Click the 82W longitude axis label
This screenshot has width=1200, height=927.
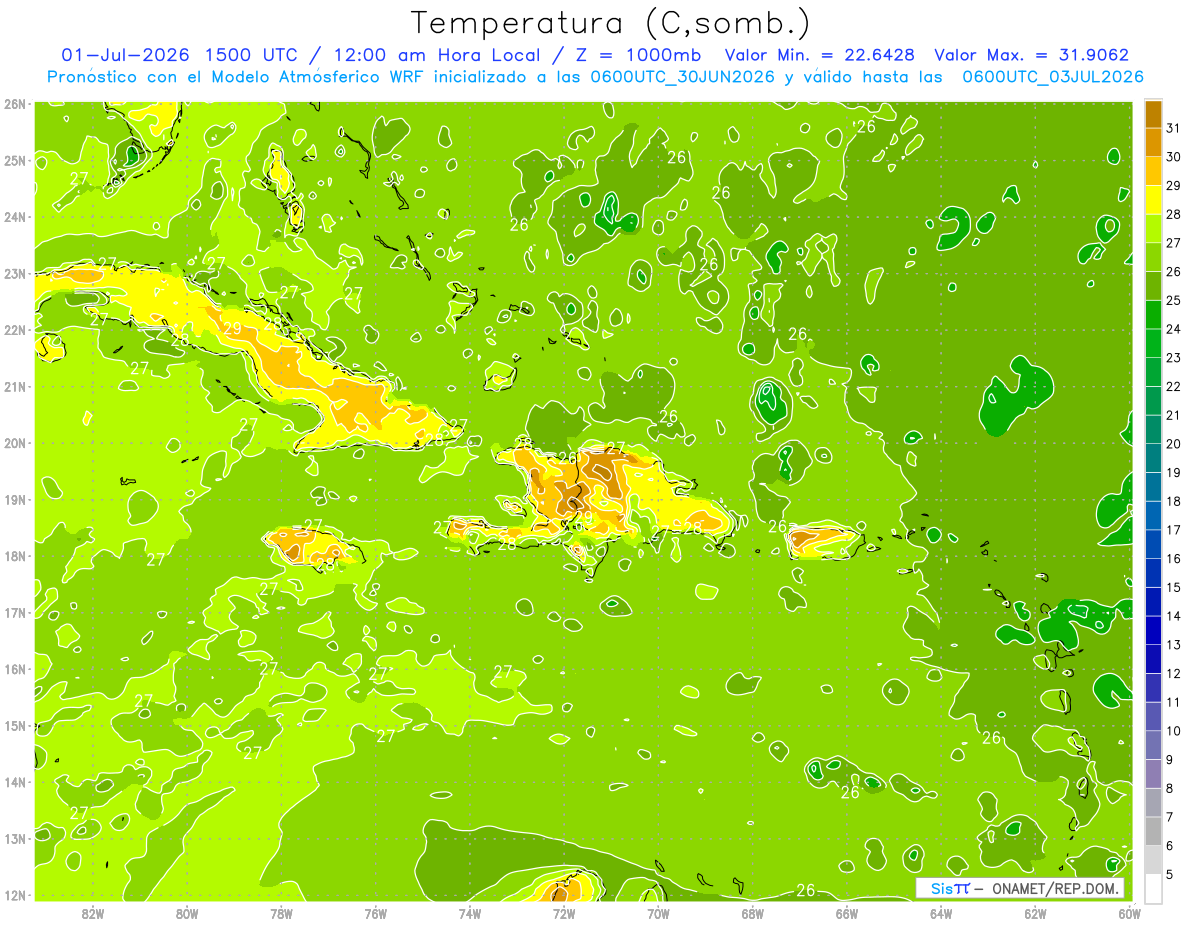coord(93,913)
